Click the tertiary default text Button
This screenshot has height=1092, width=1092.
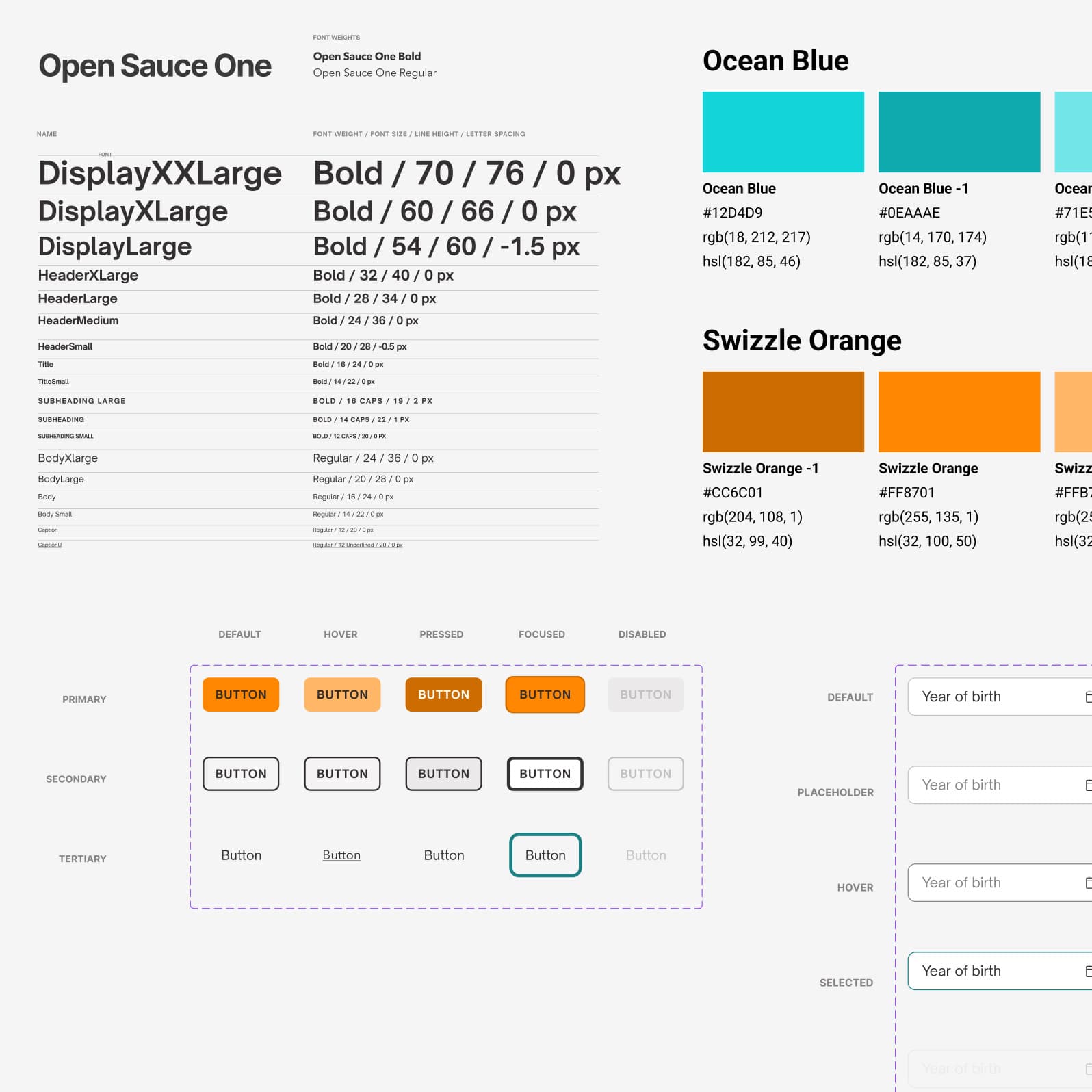[241, 855]
